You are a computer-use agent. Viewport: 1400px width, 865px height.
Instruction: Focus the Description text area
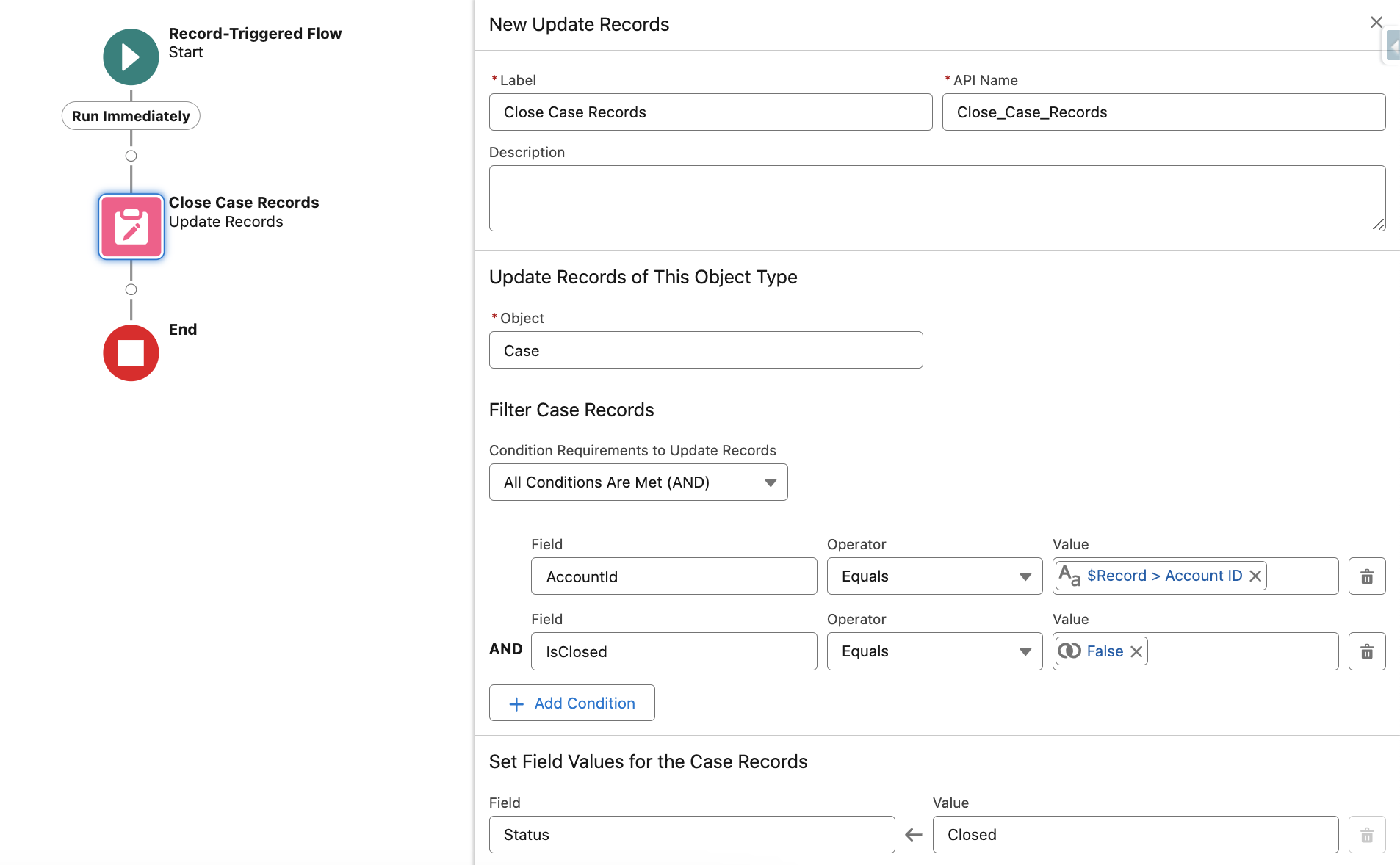(937, 198)
